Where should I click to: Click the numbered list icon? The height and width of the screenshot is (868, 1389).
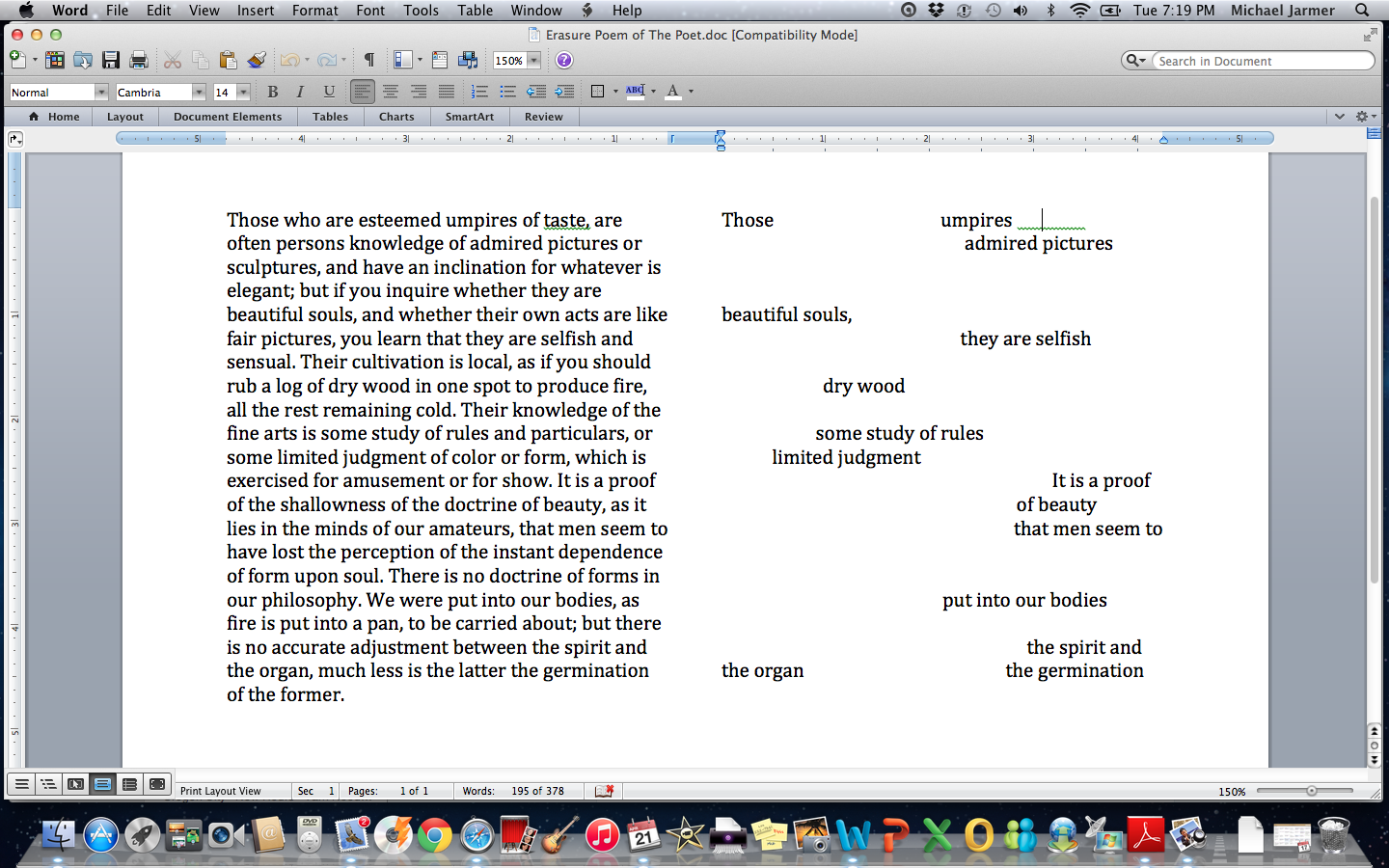(x=479, y=92)
